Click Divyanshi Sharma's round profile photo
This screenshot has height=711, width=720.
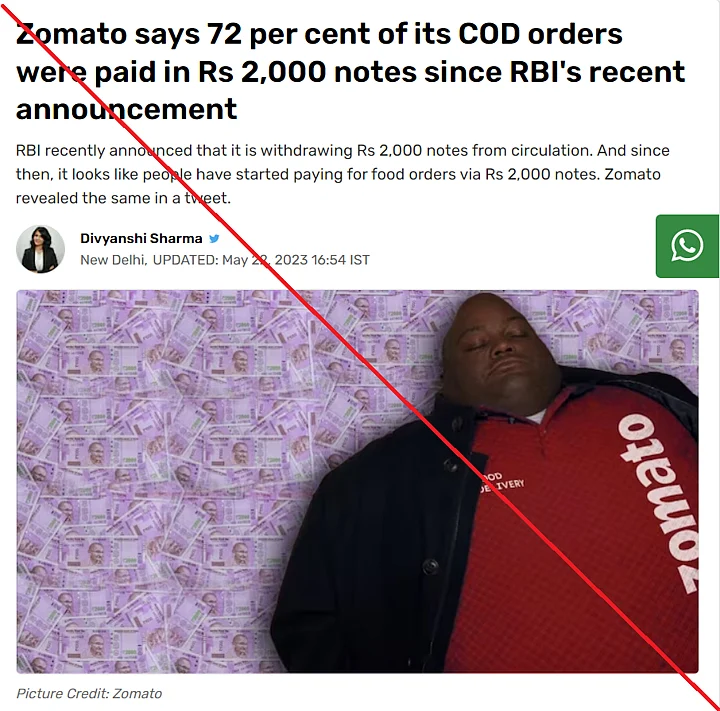(x=40, y=249)
